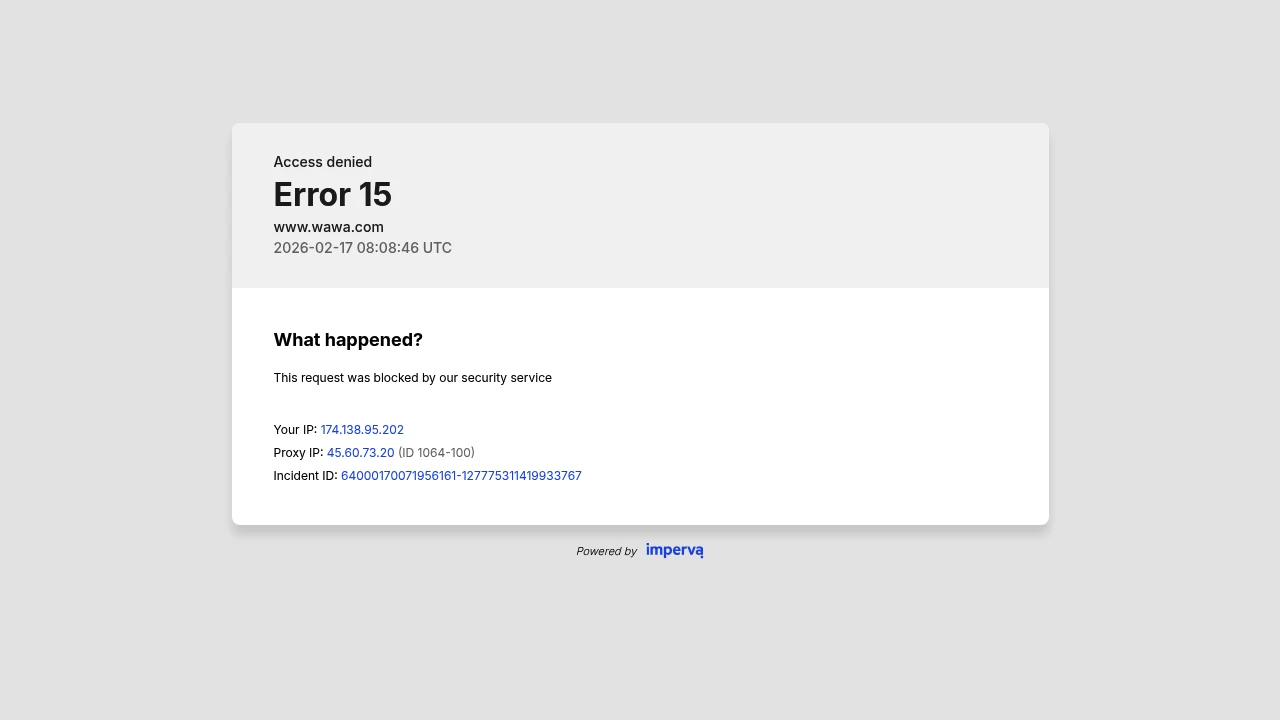
Task: Click the Imperva logo
Action: point(674,550)
